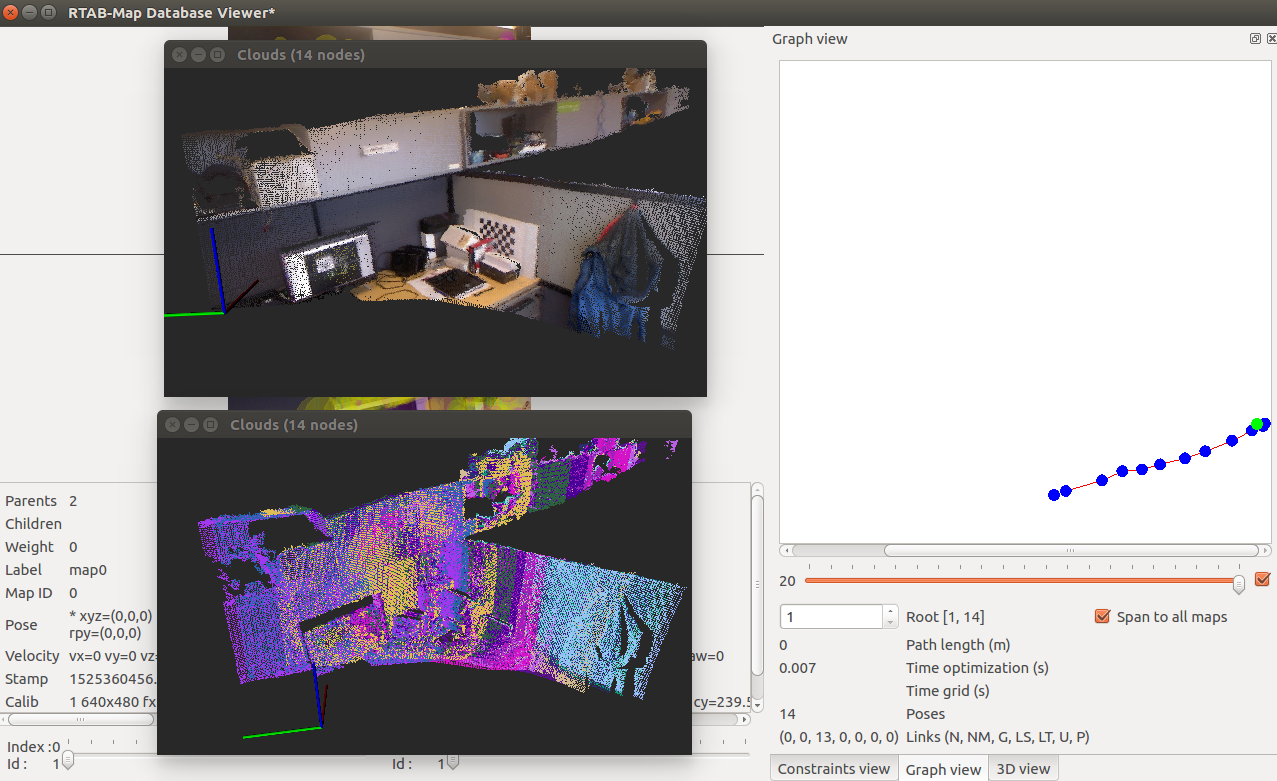Select the green node in the graph

(1257, 424)
